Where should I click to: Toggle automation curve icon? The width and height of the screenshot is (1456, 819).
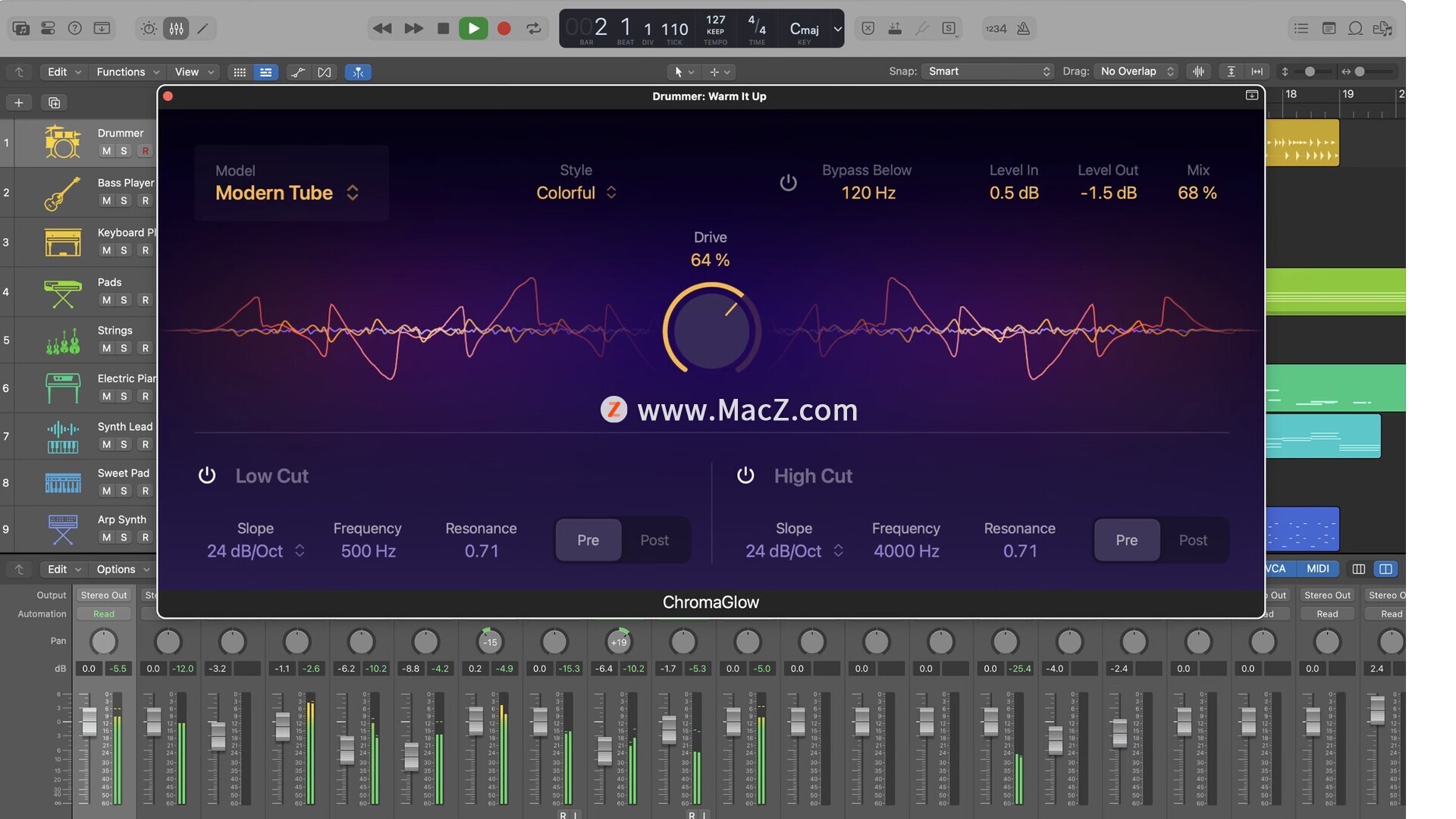[x=298, y=72]
